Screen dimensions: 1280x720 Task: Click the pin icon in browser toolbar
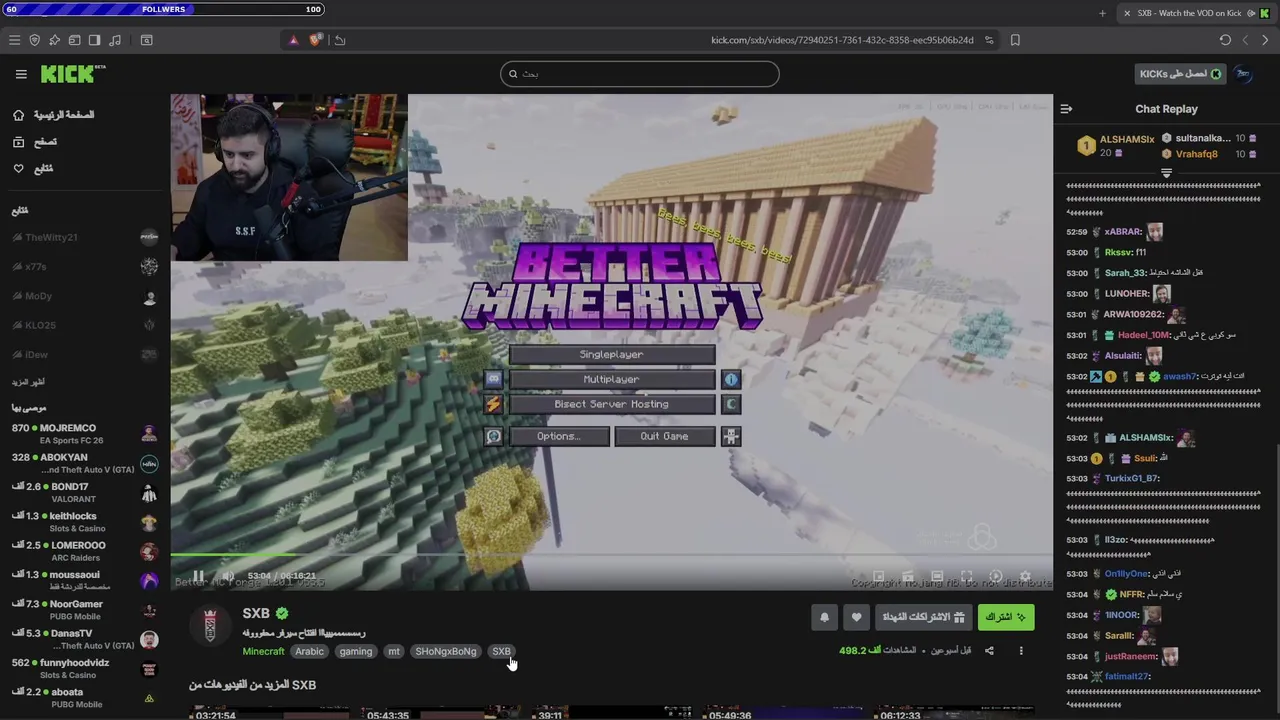tap(54, 40)
